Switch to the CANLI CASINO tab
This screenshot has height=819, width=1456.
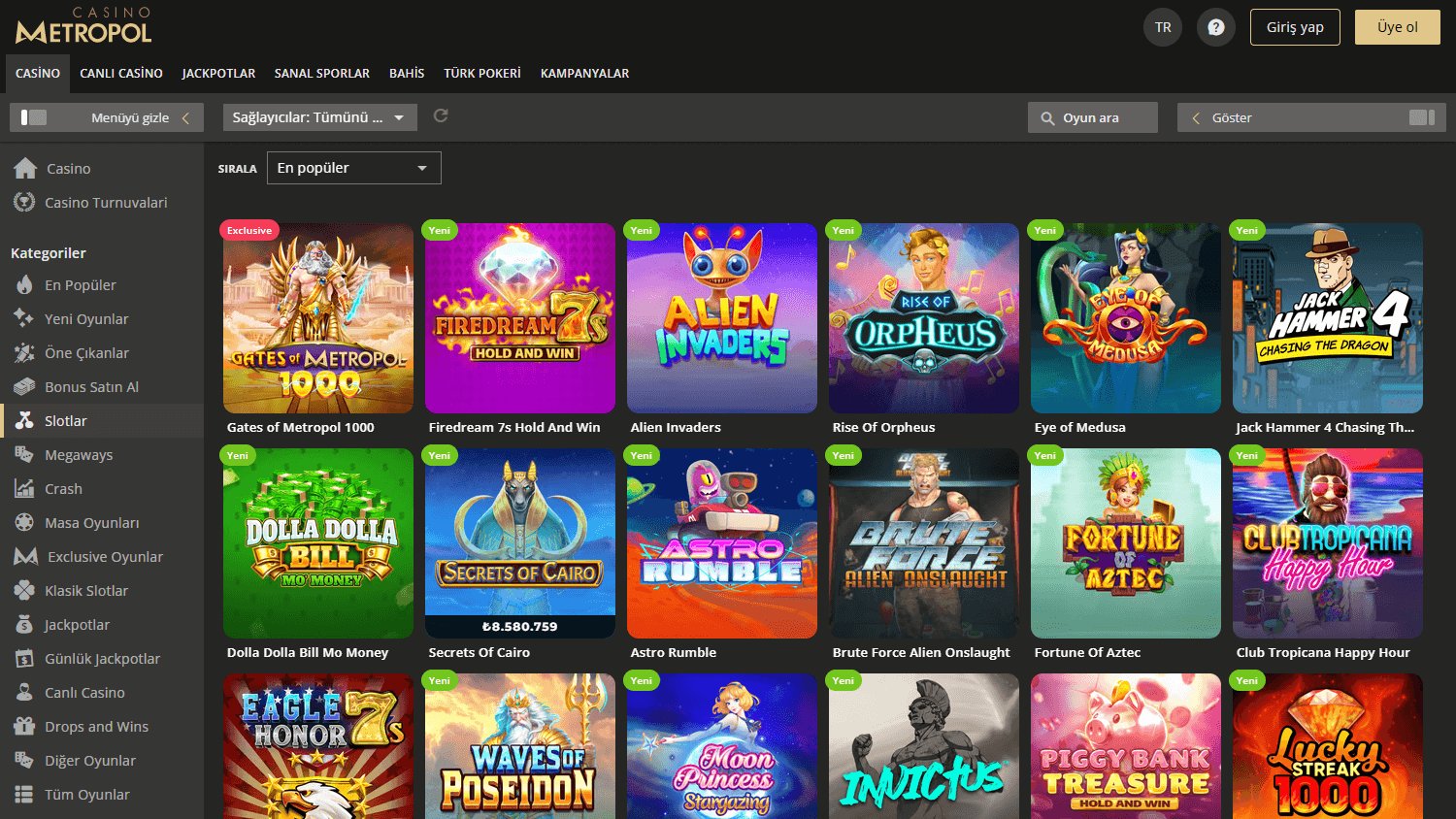pyautogui.click(x=121, y=73)
